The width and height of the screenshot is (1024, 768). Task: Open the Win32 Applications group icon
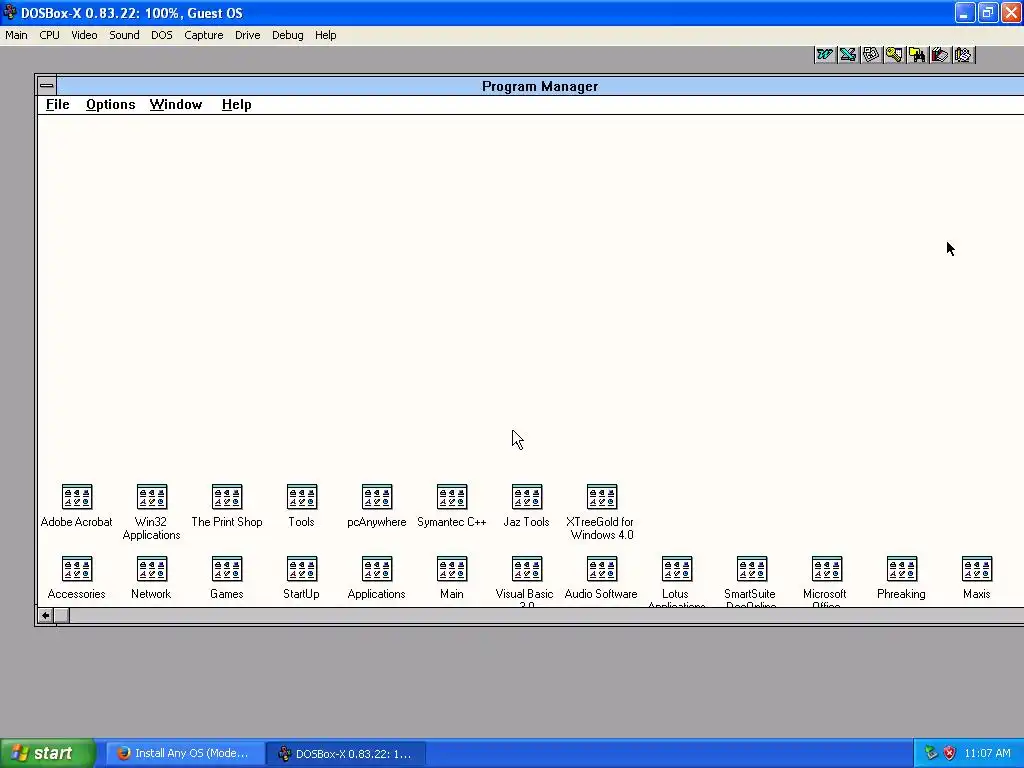click(152, 497)
